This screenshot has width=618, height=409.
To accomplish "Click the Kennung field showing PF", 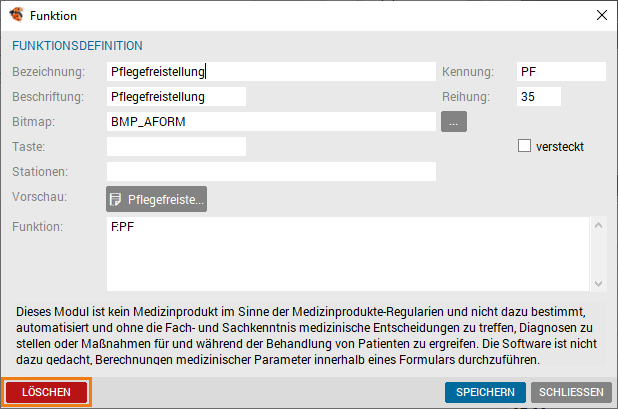I will pyautogui.click(x=561, y=72).
